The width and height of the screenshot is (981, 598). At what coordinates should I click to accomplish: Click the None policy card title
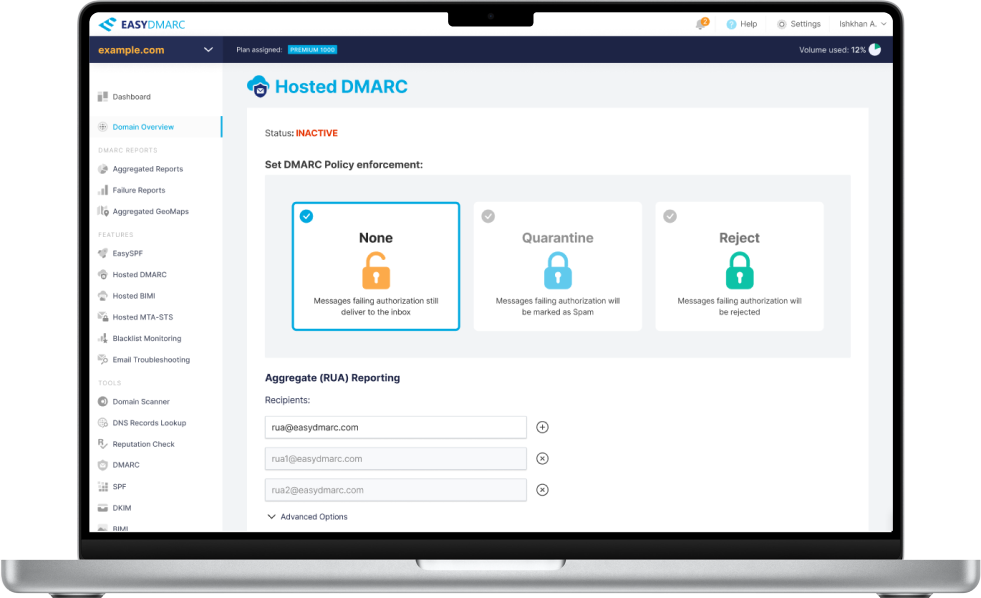click(x=376, y=238)
